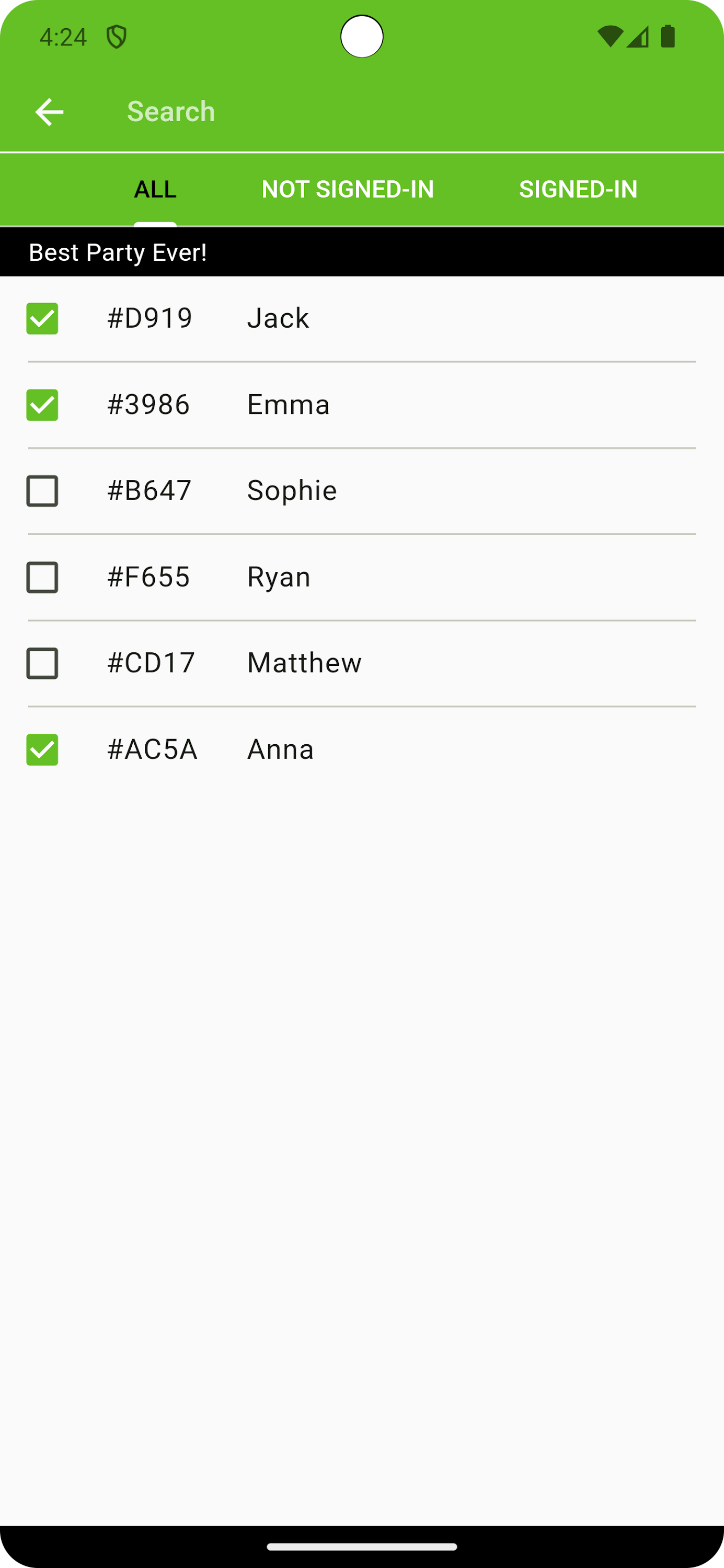The height and width of the screenshot is (1568, 724).
Task: Tap the shield icon in status bar
Action: coord(116,37)
